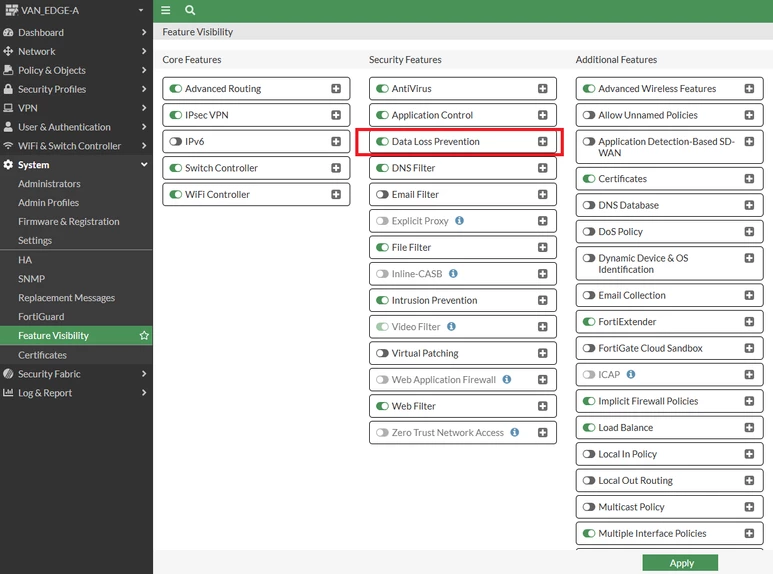The image size is (773, 574).
Task: Toggle the Switch Controller switch
Action: point(176,168)
